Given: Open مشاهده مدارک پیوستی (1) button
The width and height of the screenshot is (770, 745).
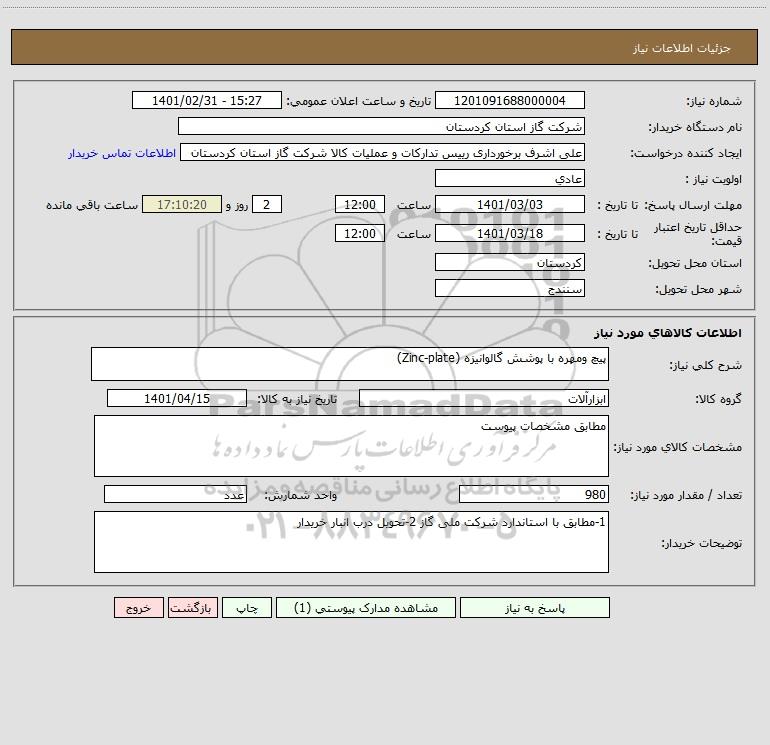Looking at the screenshot, I should coord(366,607).
